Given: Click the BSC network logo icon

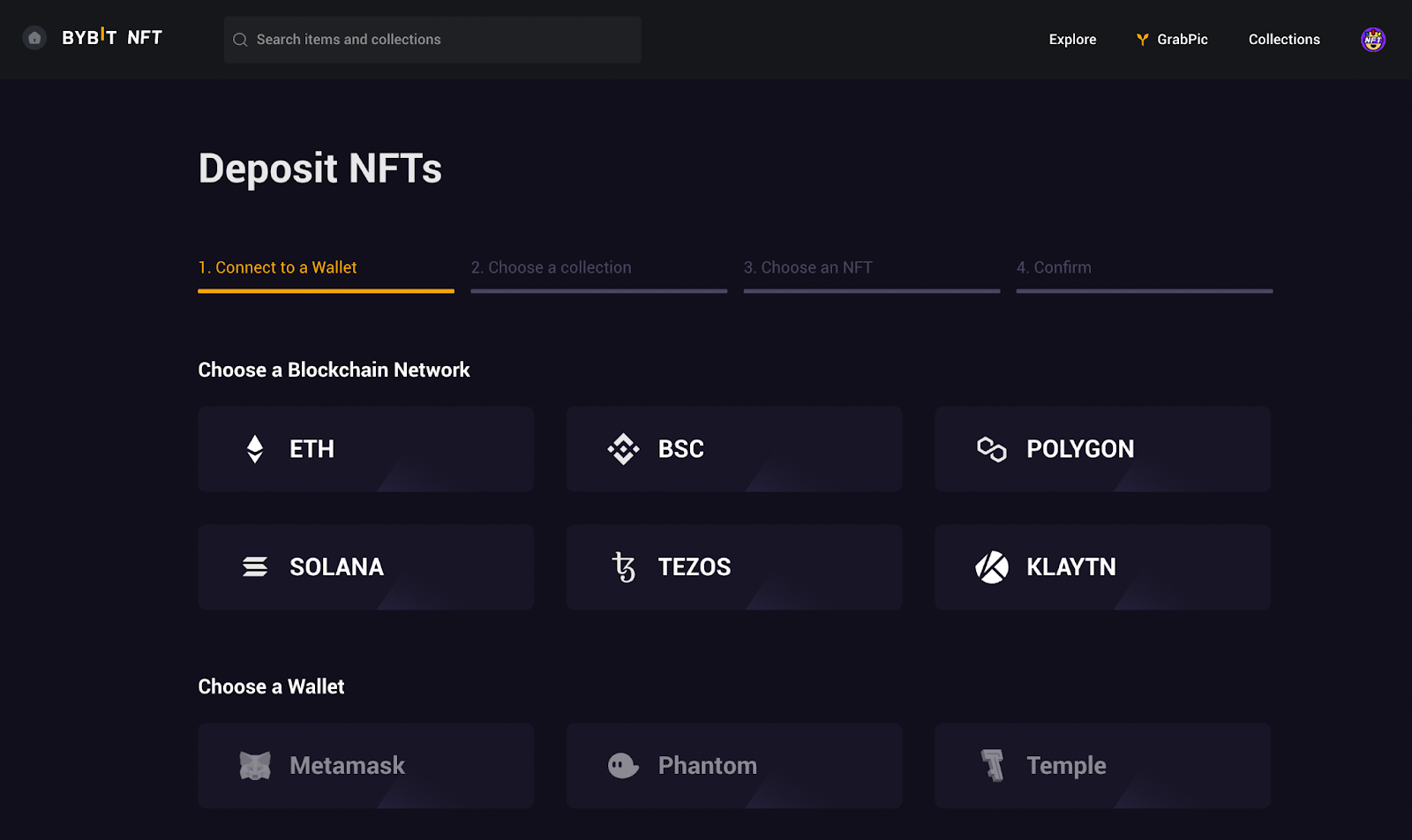Looking at the screenshot, I should click(623, 449).
